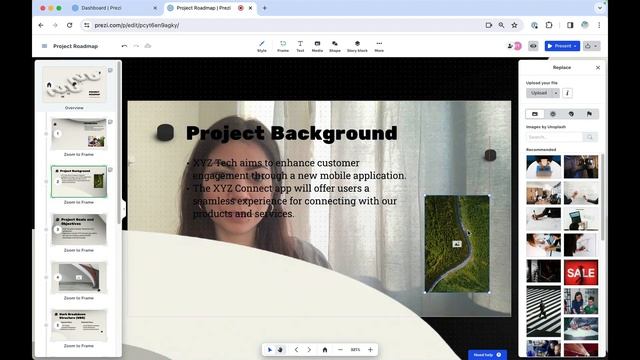Choose the red SALE recommended image
Image resolution: width=640 pixels, height=360 pixels.
(x=581, y=272)
